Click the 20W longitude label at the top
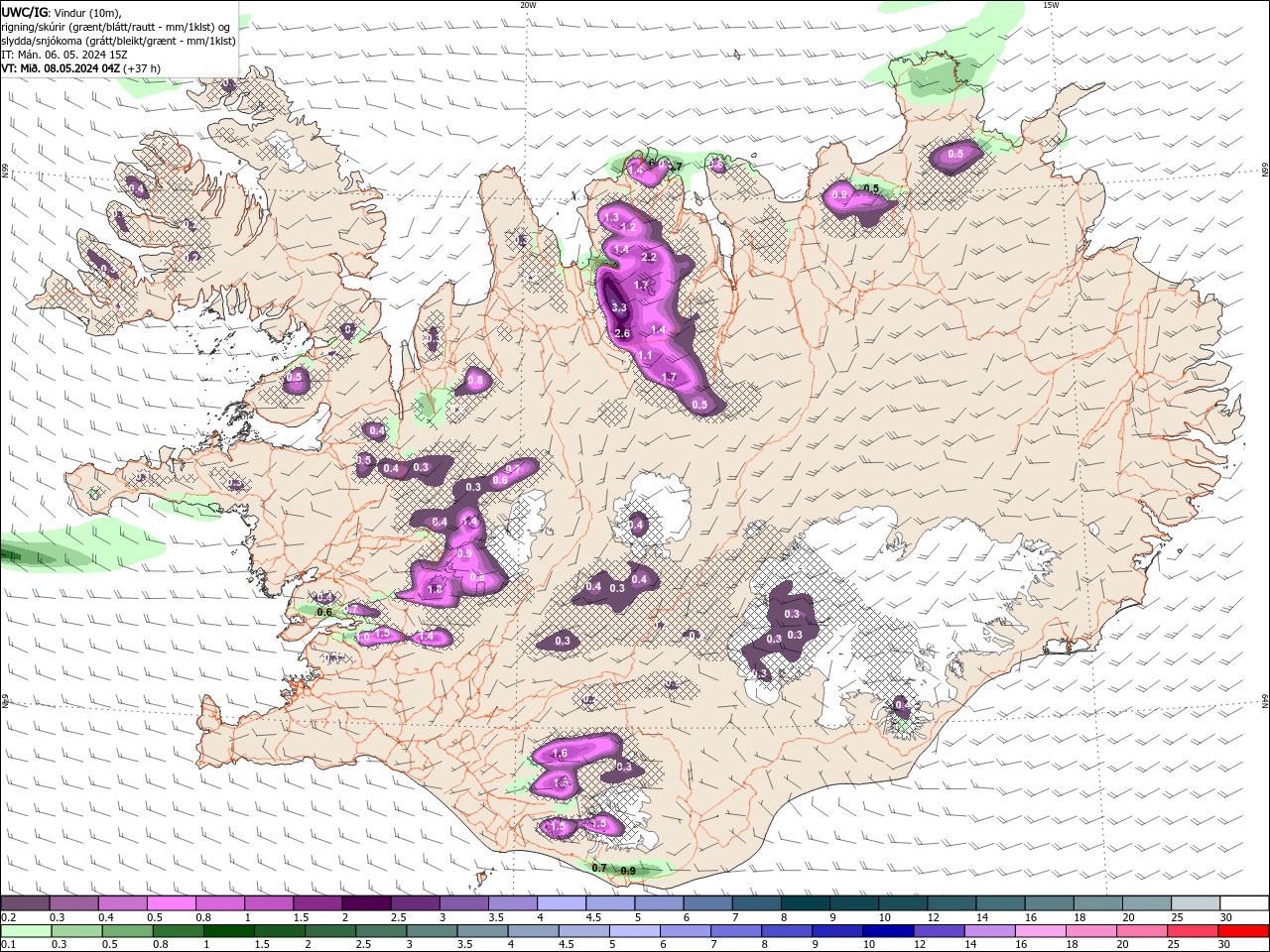The width and height of the screenshot is (1270, 952). pyautogui.click(x=528, y=4)
